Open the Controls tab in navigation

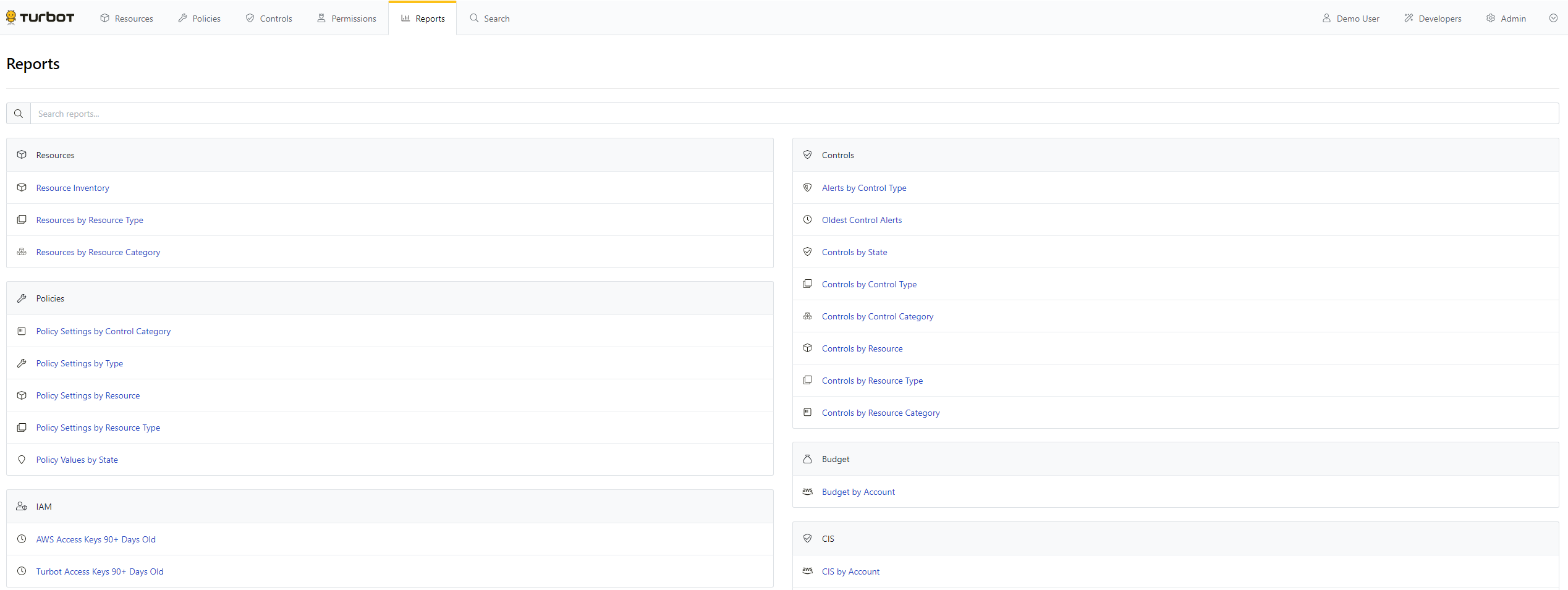pos(269,19)
